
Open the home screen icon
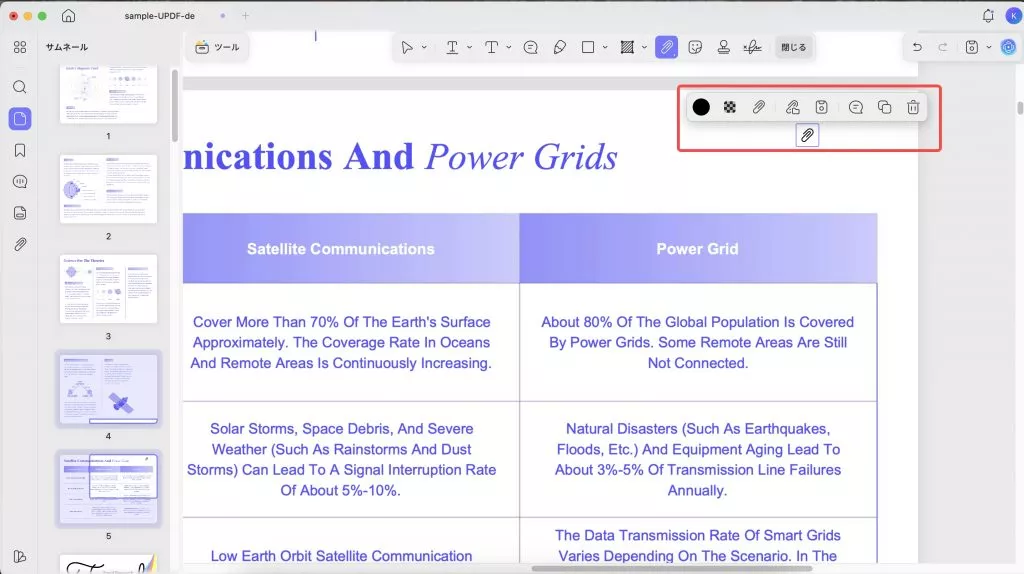(x=69, y=16)
